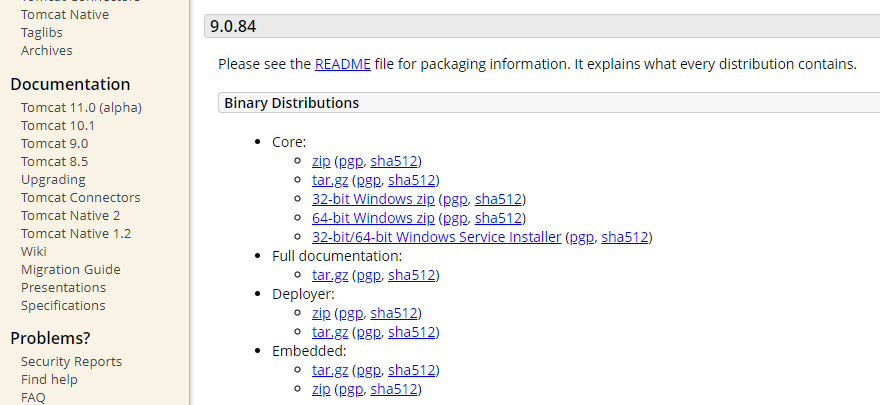Screen dimensions: 880x405
Task: Open Tomcat Native 2 documentation
Action: tap(70, 215)
